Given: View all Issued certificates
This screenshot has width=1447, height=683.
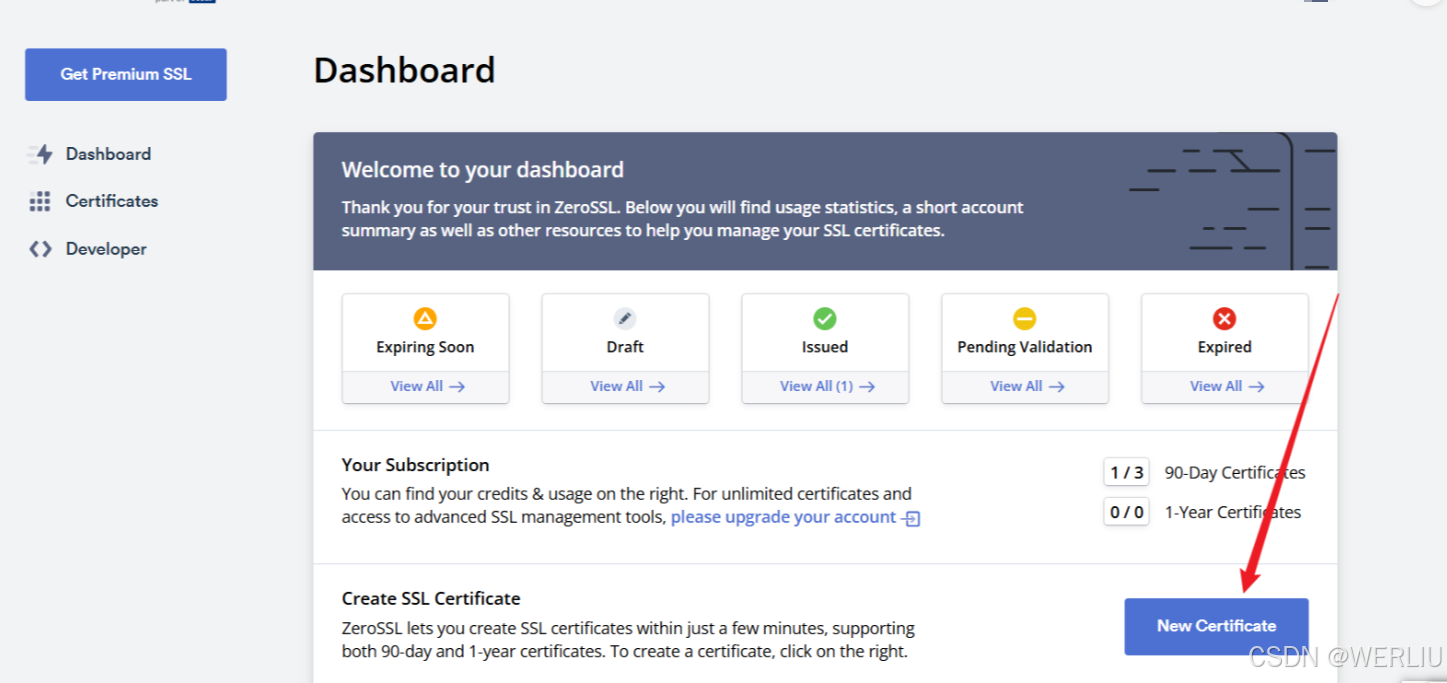Looking at the screenshot, I should tap(826, 386).
